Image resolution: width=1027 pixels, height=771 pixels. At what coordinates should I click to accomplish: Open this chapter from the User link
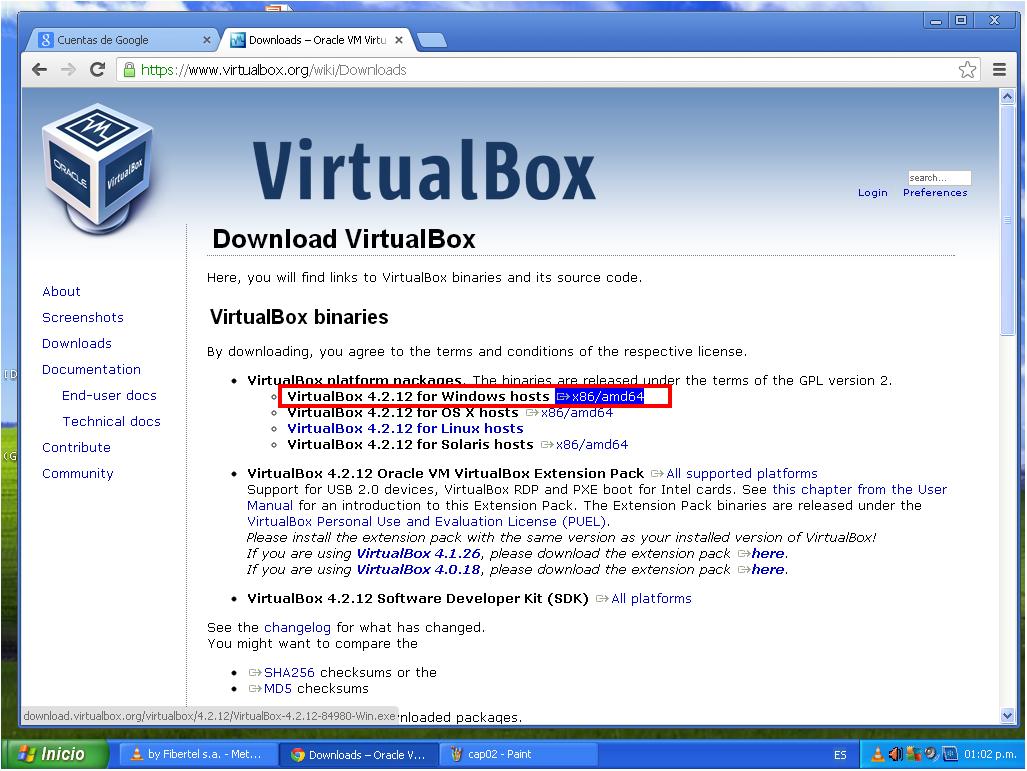pyautogui.click(x=859, y=489)
